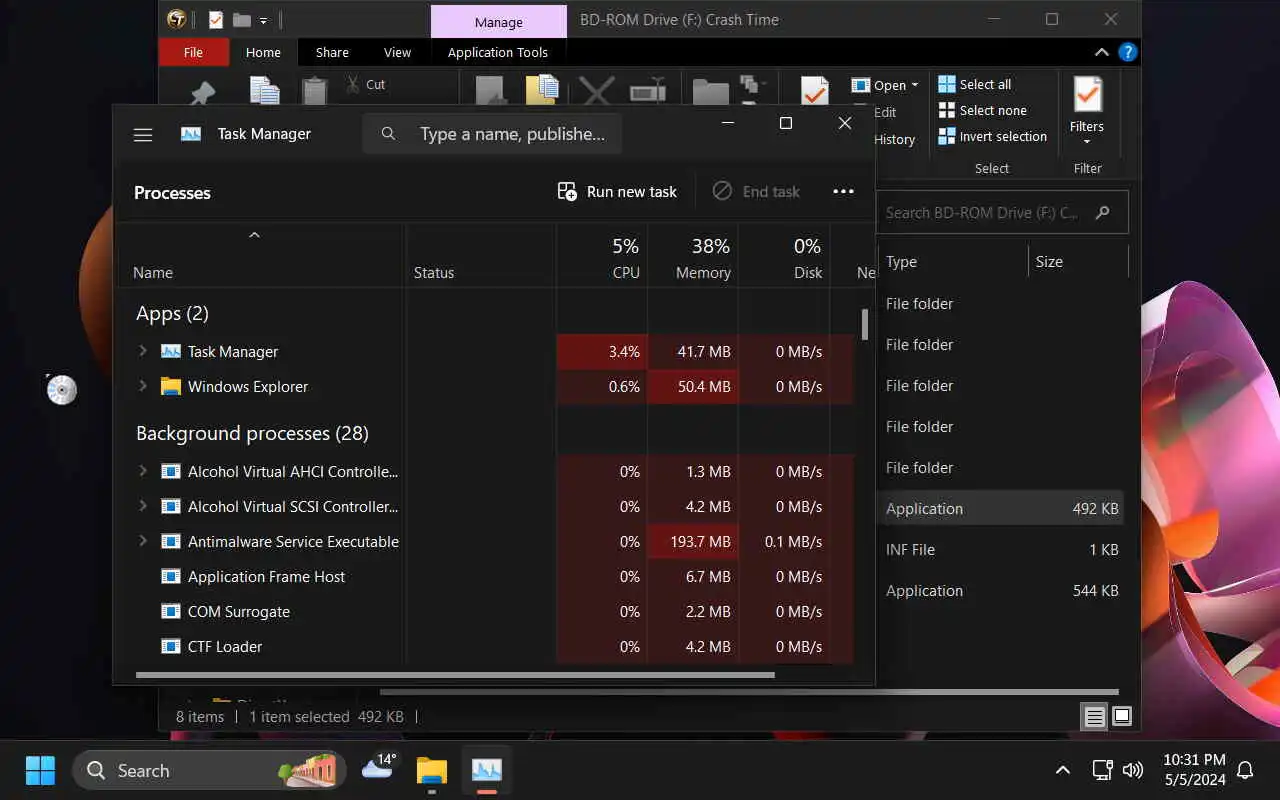
Task: Open the volume speaker icon in system tray
Action: pos(1133,770)
